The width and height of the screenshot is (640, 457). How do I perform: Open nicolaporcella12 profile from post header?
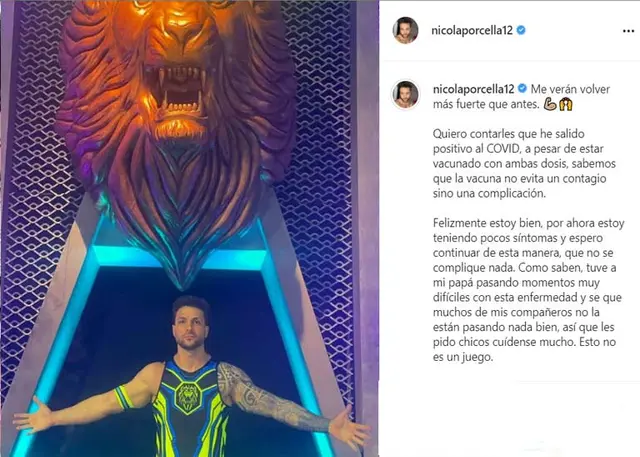pyautogui.click(x=472, y=31)
